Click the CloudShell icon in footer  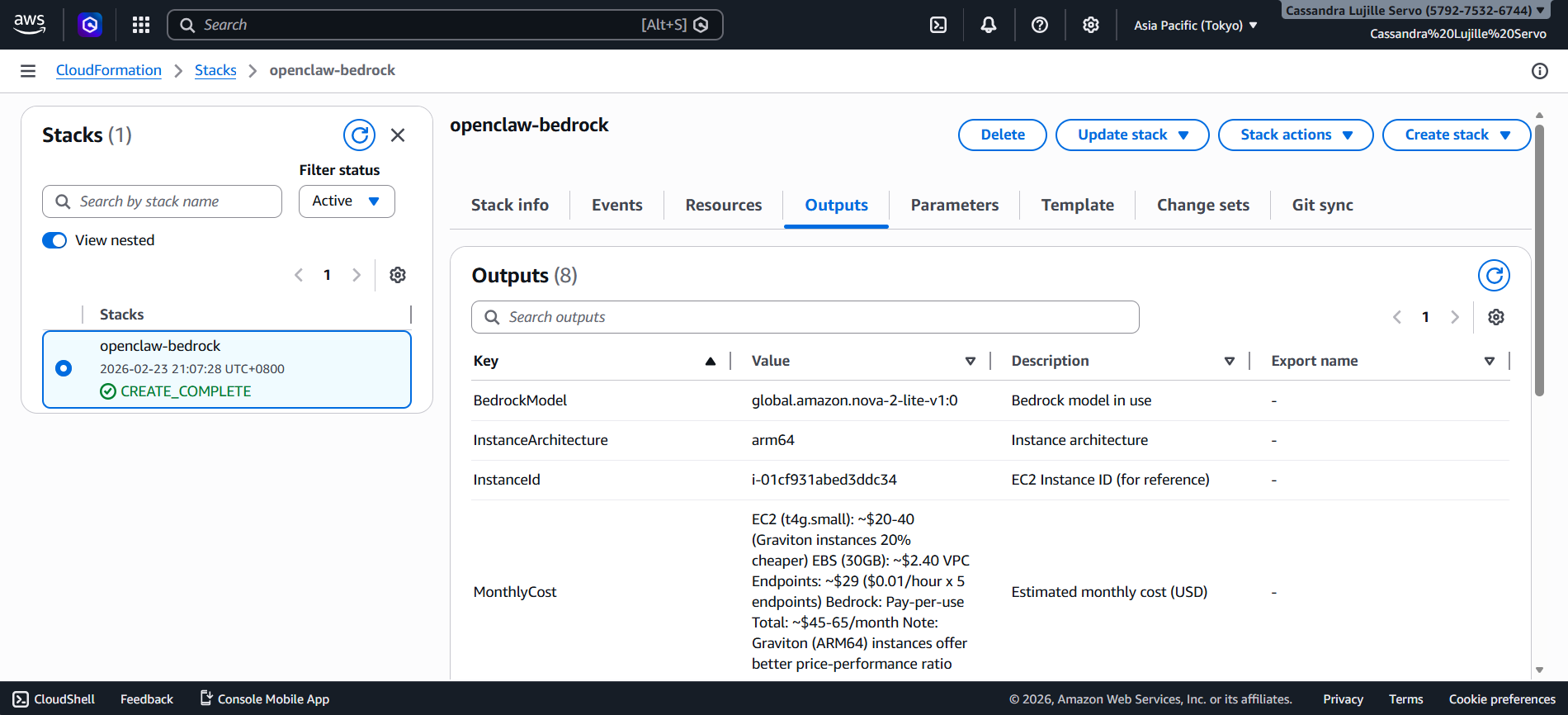point(21,699)
